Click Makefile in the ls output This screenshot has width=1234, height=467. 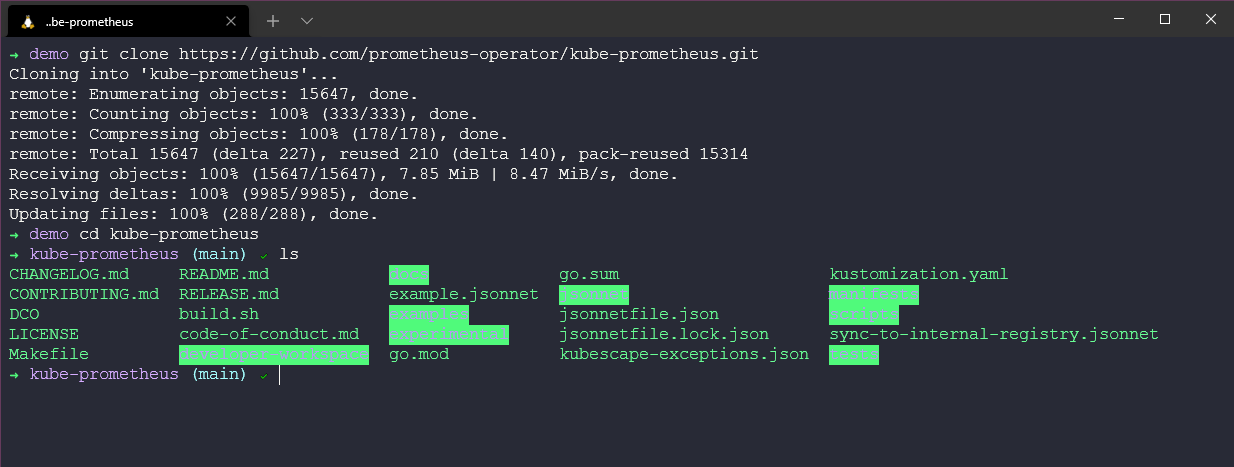click(49, 354)
